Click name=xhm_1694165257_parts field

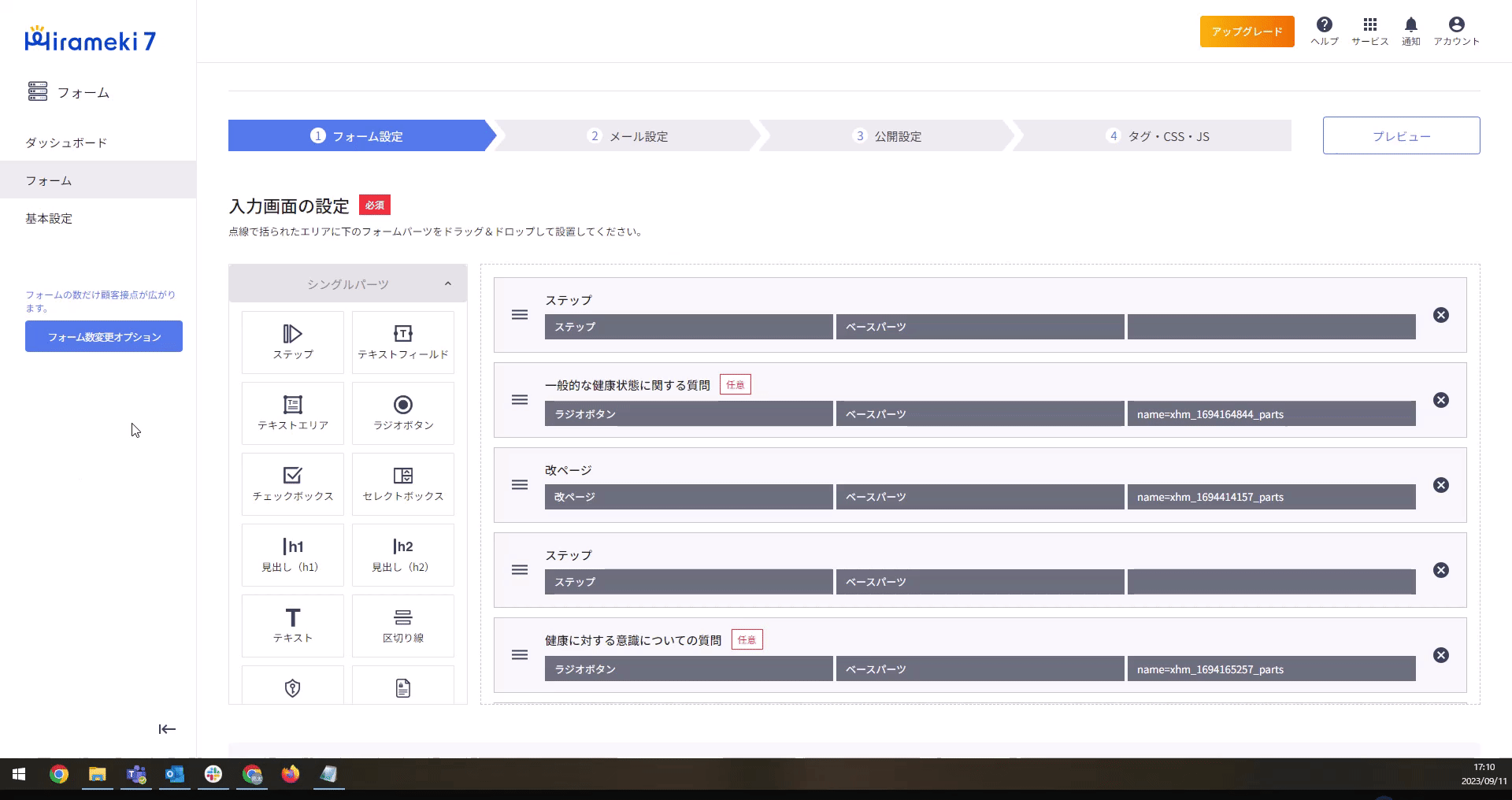click(1271, 669)
